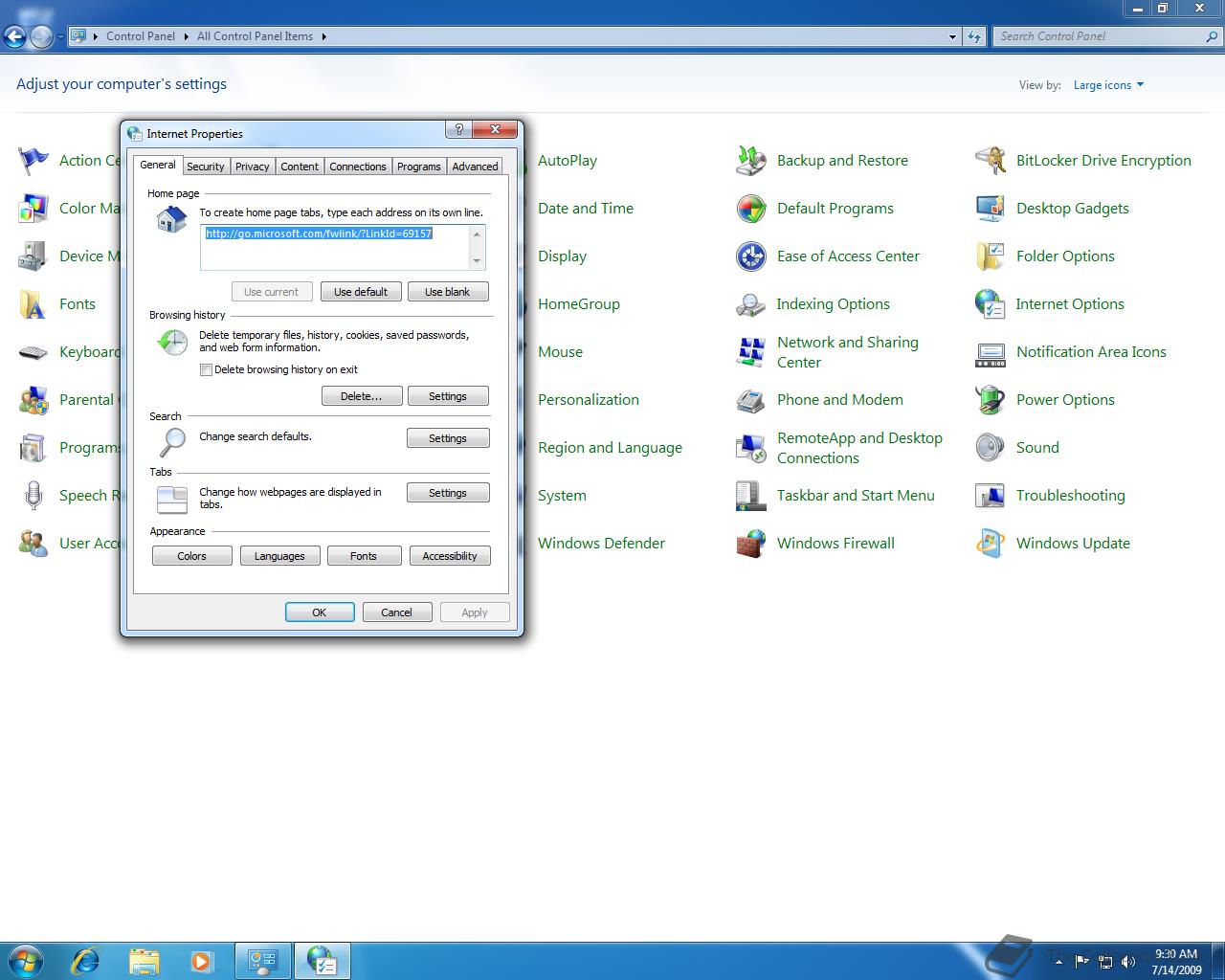Open the Internet Properties help button
The width and height of the screenshot is (1225, 980).
pos(458,129)
